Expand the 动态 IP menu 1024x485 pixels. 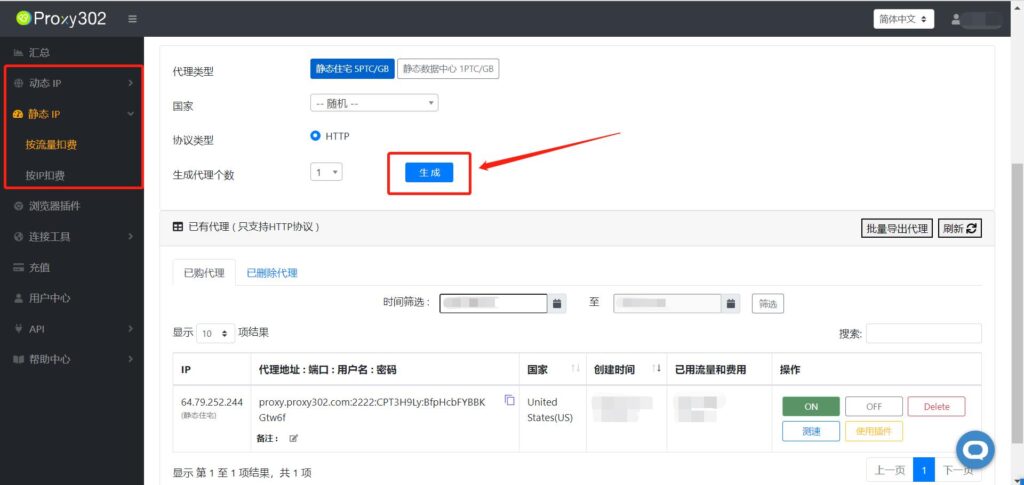(72, 83)
